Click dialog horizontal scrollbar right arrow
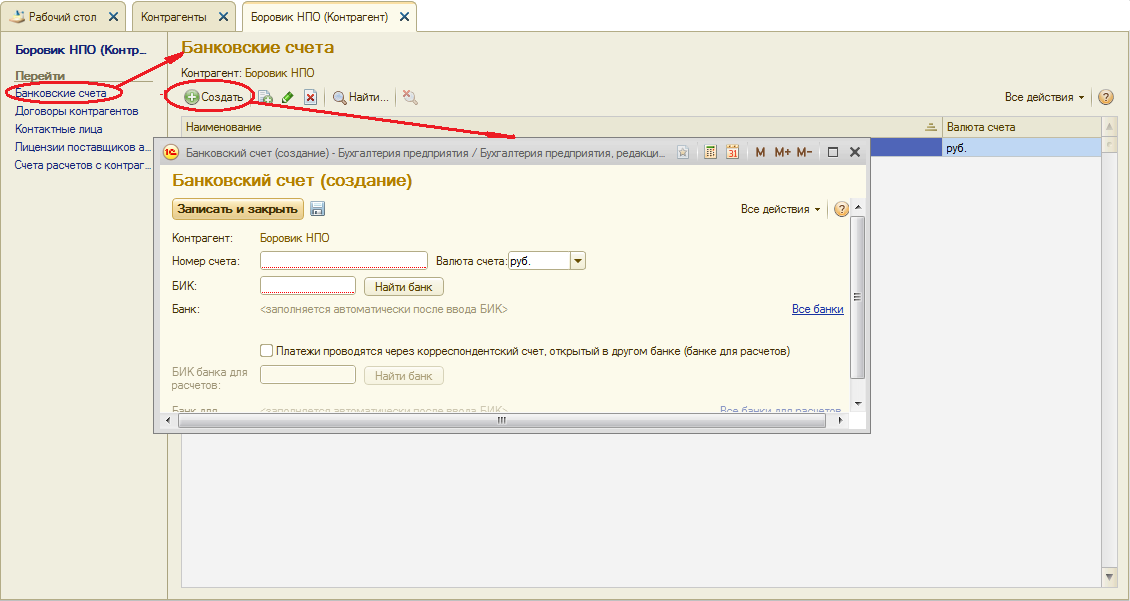The width and height of the screenshot is (1130, 601). click(840, 421)
